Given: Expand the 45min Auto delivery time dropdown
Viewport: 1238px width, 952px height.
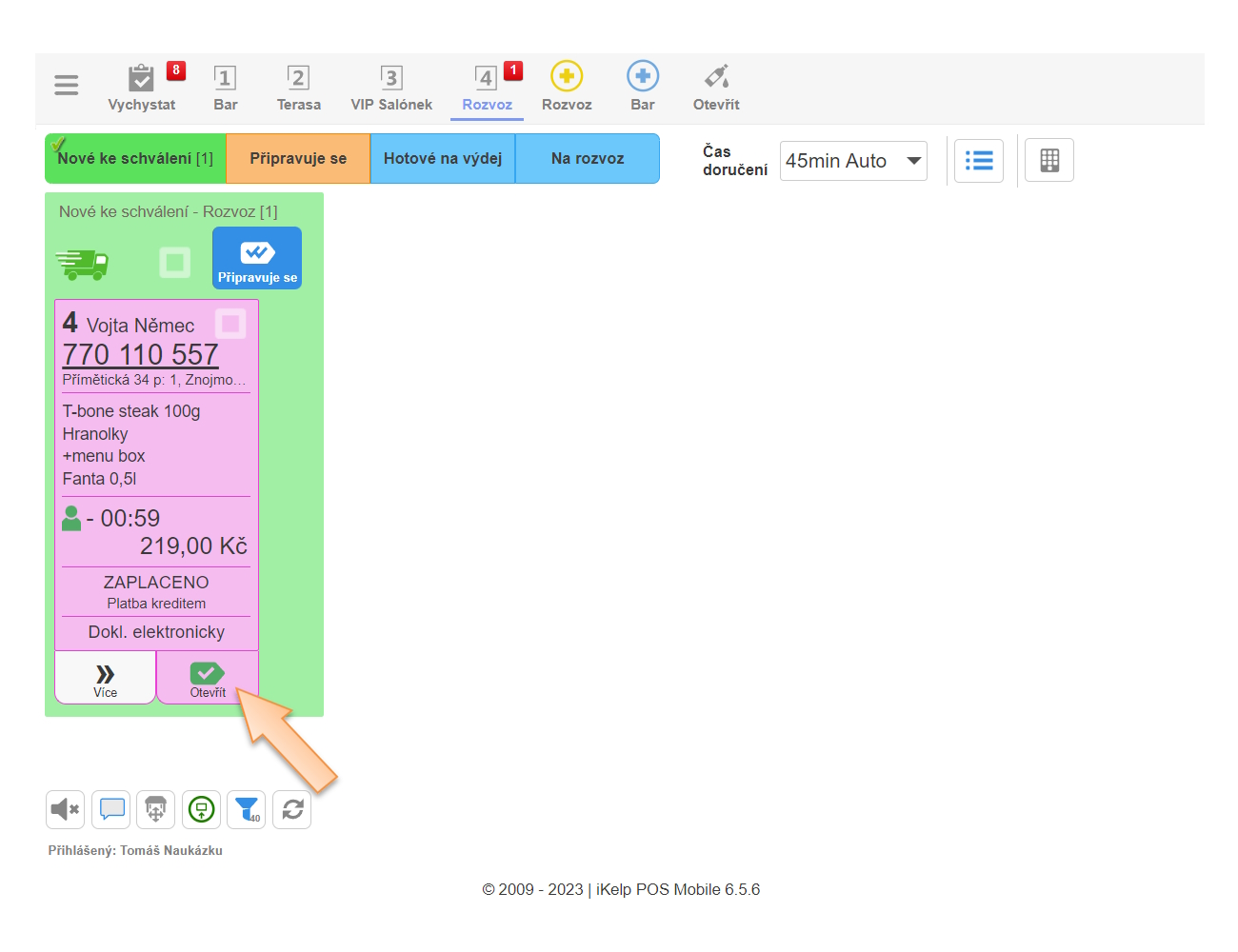Looking at the screenshot, I should [853, 161].
